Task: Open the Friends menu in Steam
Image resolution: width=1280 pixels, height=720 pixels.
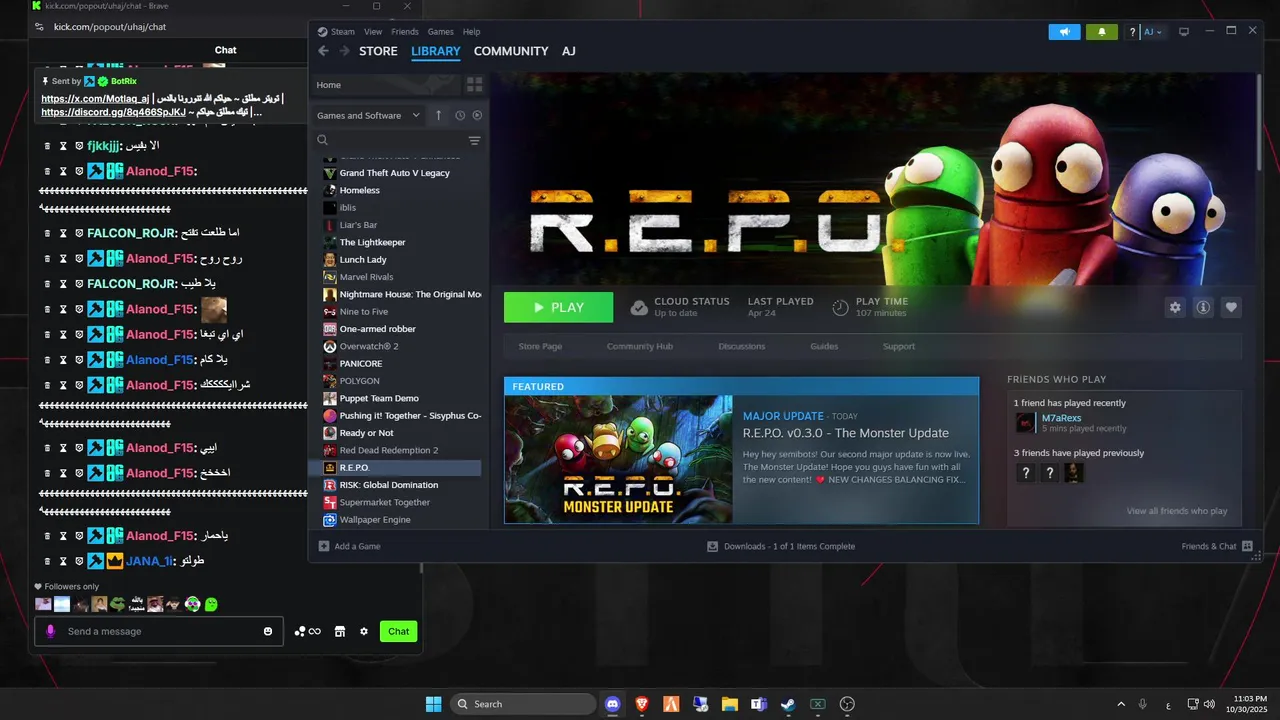Action: pos(405,32)
